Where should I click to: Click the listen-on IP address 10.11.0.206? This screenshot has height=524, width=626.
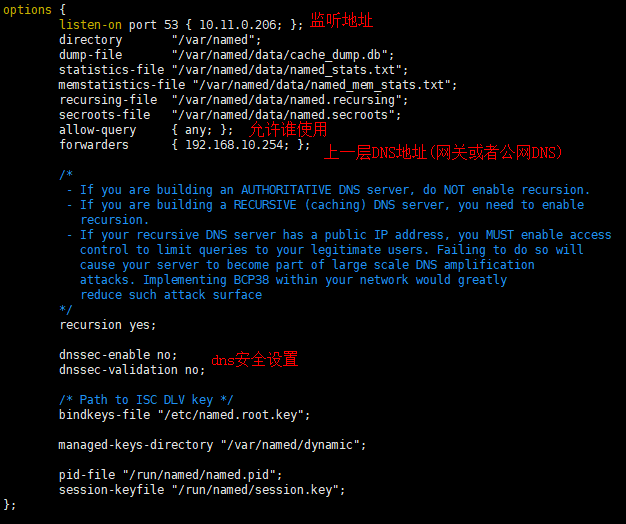[x=237, y=25]
